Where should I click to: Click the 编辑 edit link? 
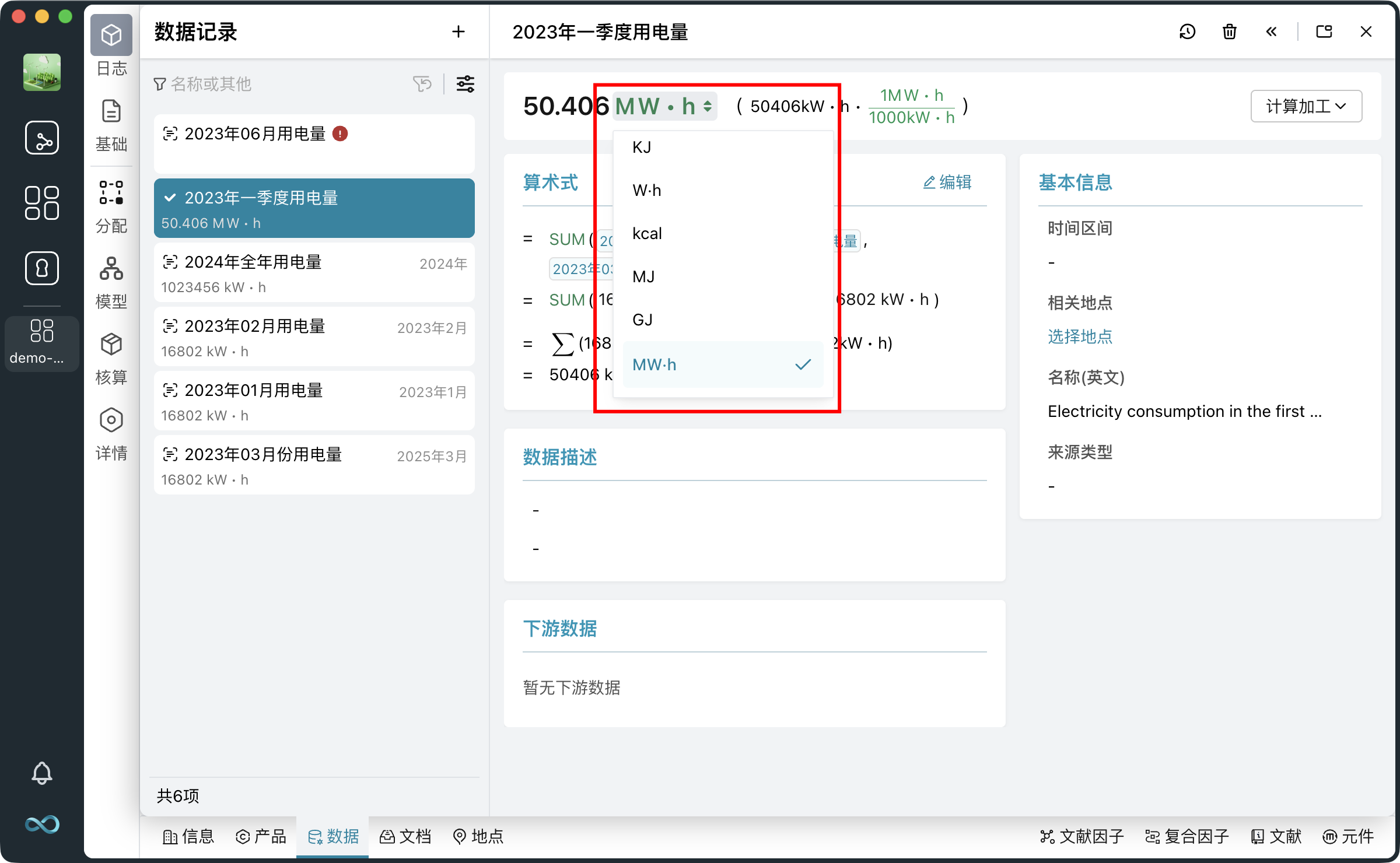point(947,182)
